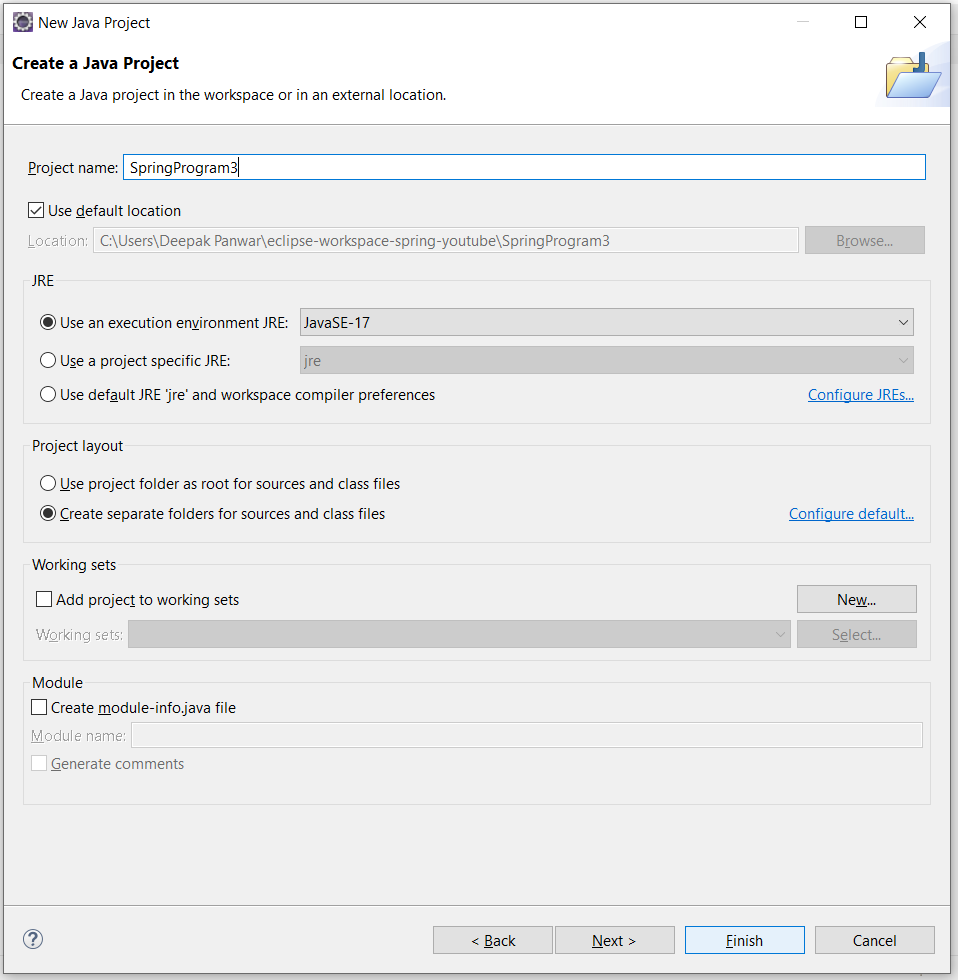The width and height of the screenshot is (958, 980).
Task: Open the help question mark icon
Action: [32, 939]
